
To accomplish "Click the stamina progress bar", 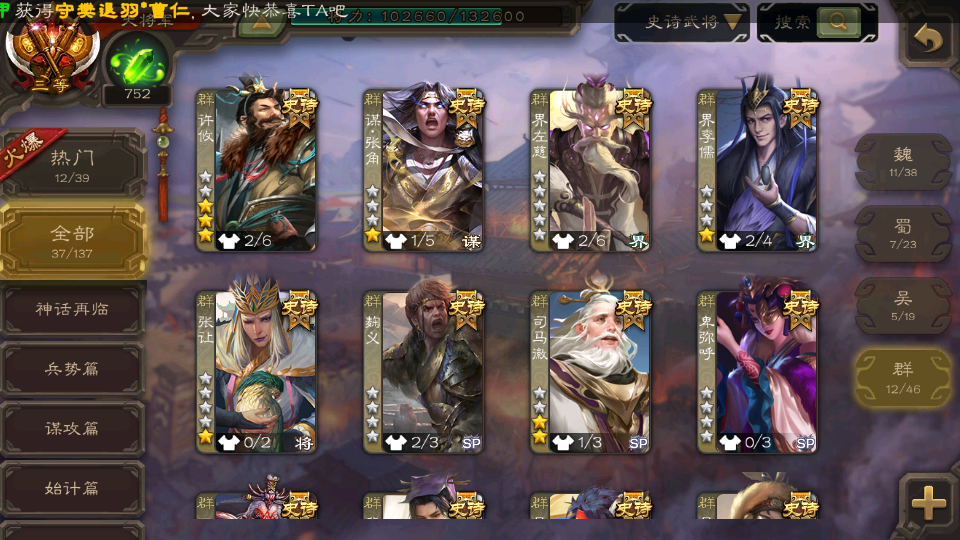I will click(426, 17).
